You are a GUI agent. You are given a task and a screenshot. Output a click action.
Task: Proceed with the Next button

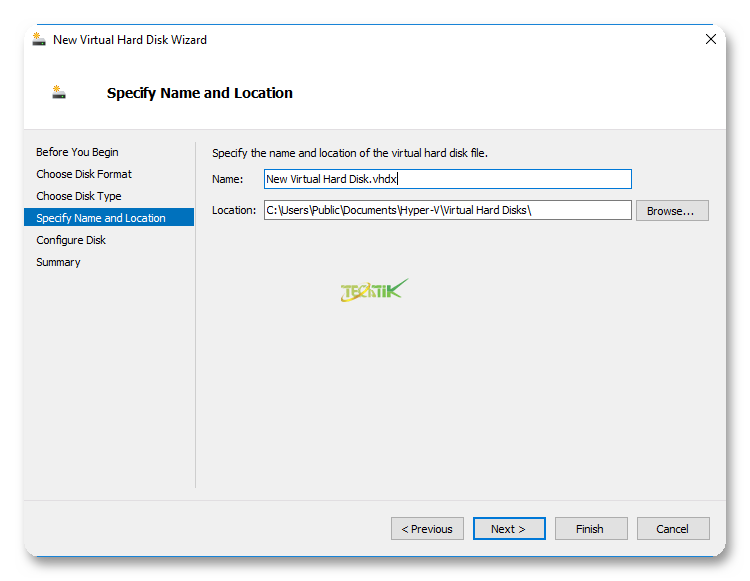[508, 529]
